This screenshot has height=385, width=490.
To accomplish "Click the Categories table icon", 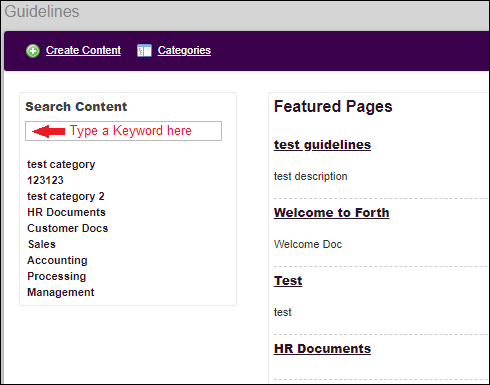I will tap(144, 51).
